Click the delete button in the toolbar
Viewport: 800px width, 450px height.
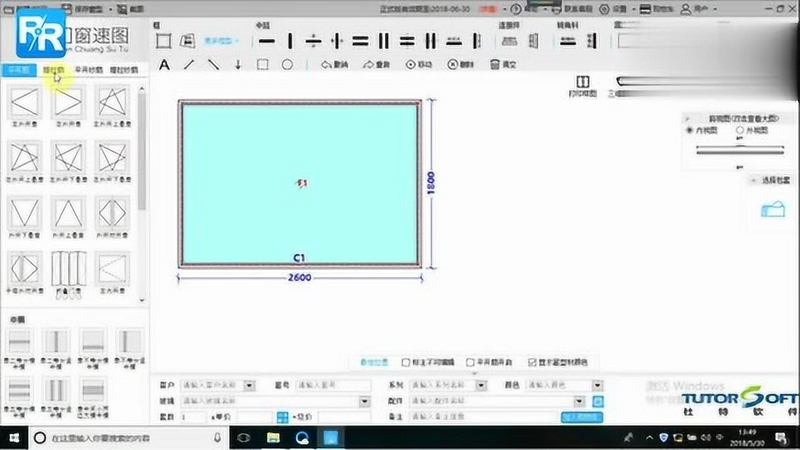[460, 65]
